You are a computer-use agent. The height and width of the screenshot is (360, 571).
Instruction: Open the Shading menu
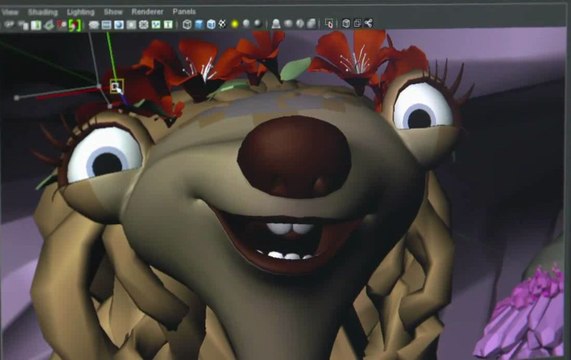(43, 12)
